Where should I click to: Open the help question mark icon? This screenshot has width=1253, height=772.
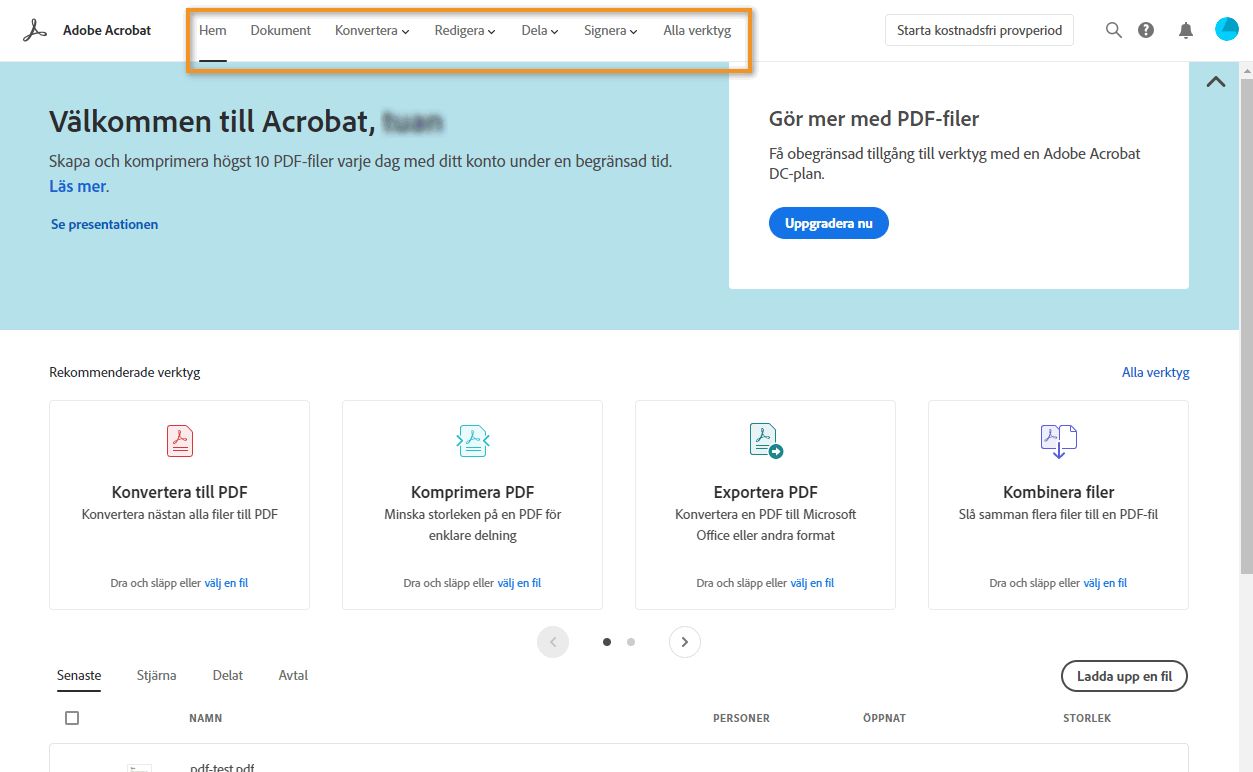tap(1146, 30)
